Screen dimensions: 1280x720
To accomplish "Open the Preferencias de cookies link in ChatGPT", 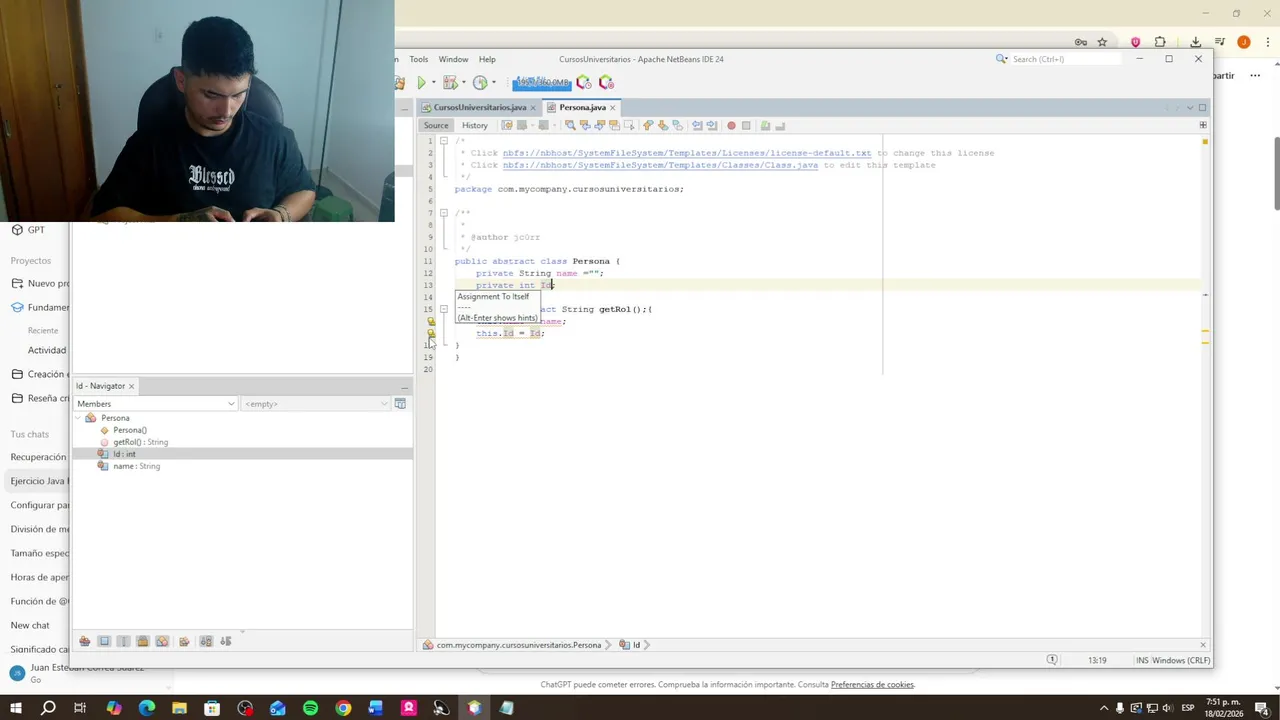I will [872, 685].
